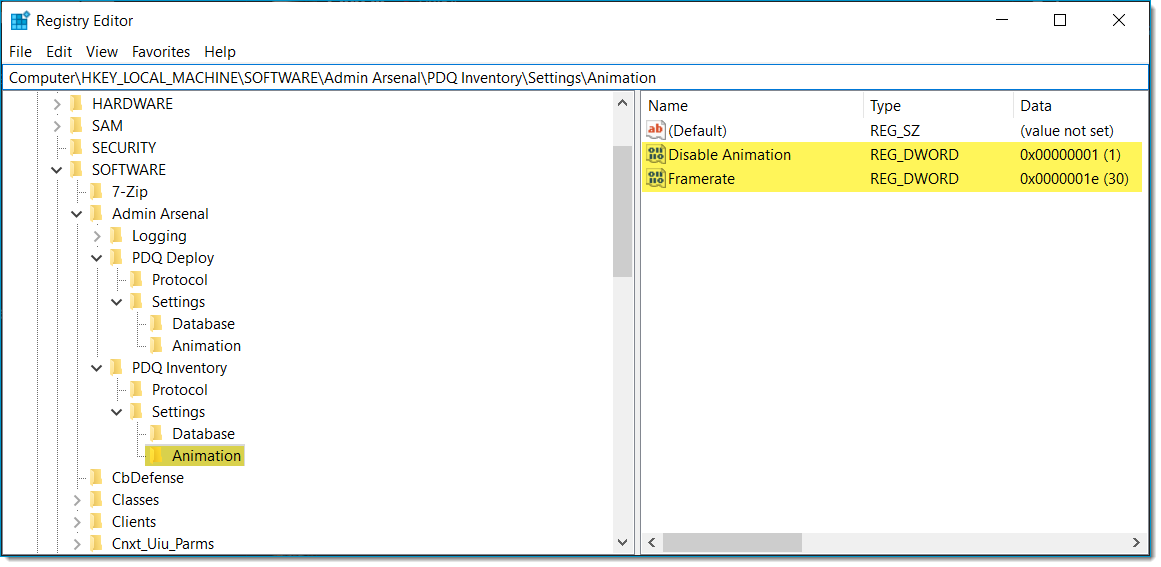
Task: Select Protocol key under PDQ Deploy
Action: 180,280
